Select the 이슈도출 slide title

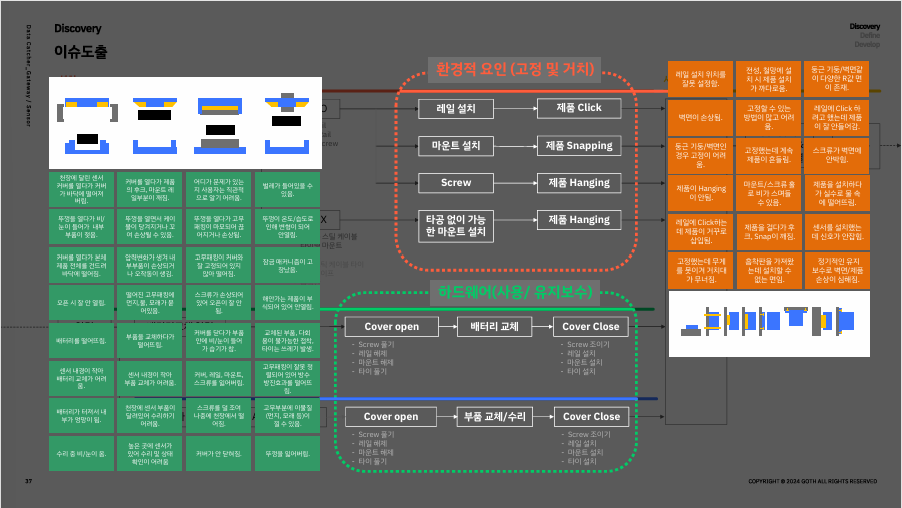(81, 52)
